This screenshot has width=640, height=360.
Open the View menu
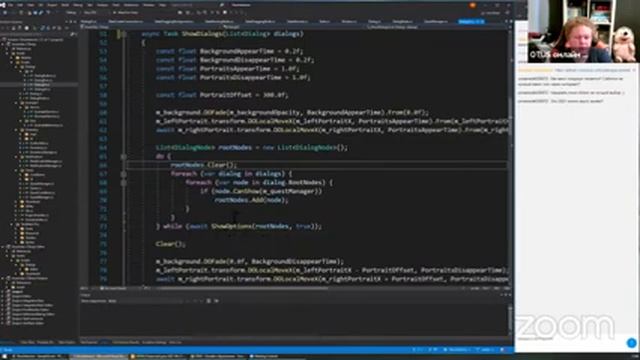pyautogui.click(x=31, y=5)
